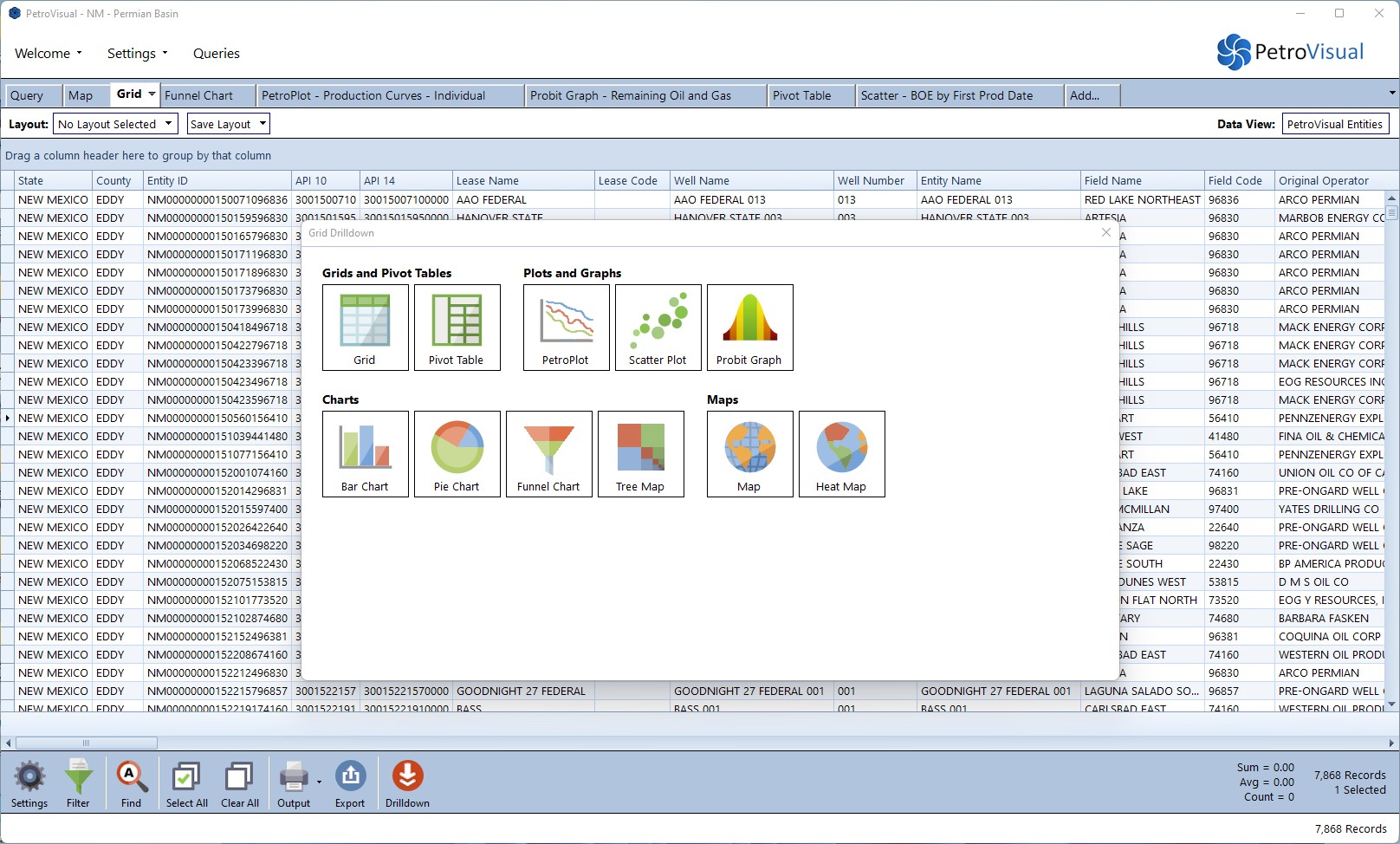Close the Grid Drilldown dialog
The image size is (1400, 844).
point(1105,232)
